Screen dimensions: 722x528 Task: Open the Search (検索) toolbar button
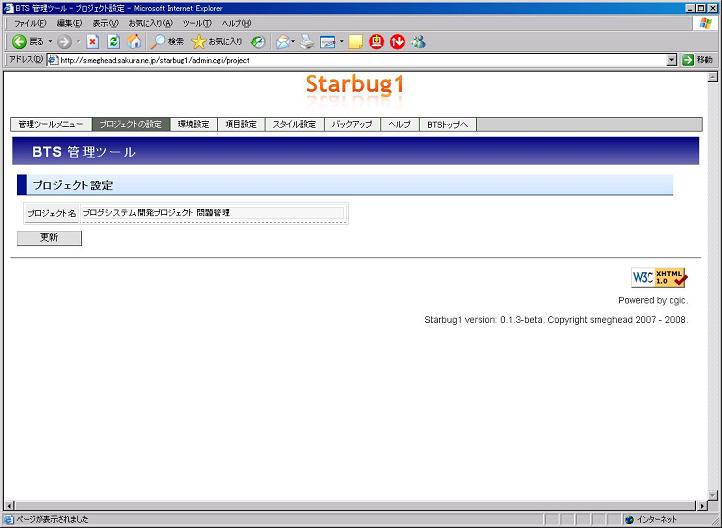click(168, 42)
